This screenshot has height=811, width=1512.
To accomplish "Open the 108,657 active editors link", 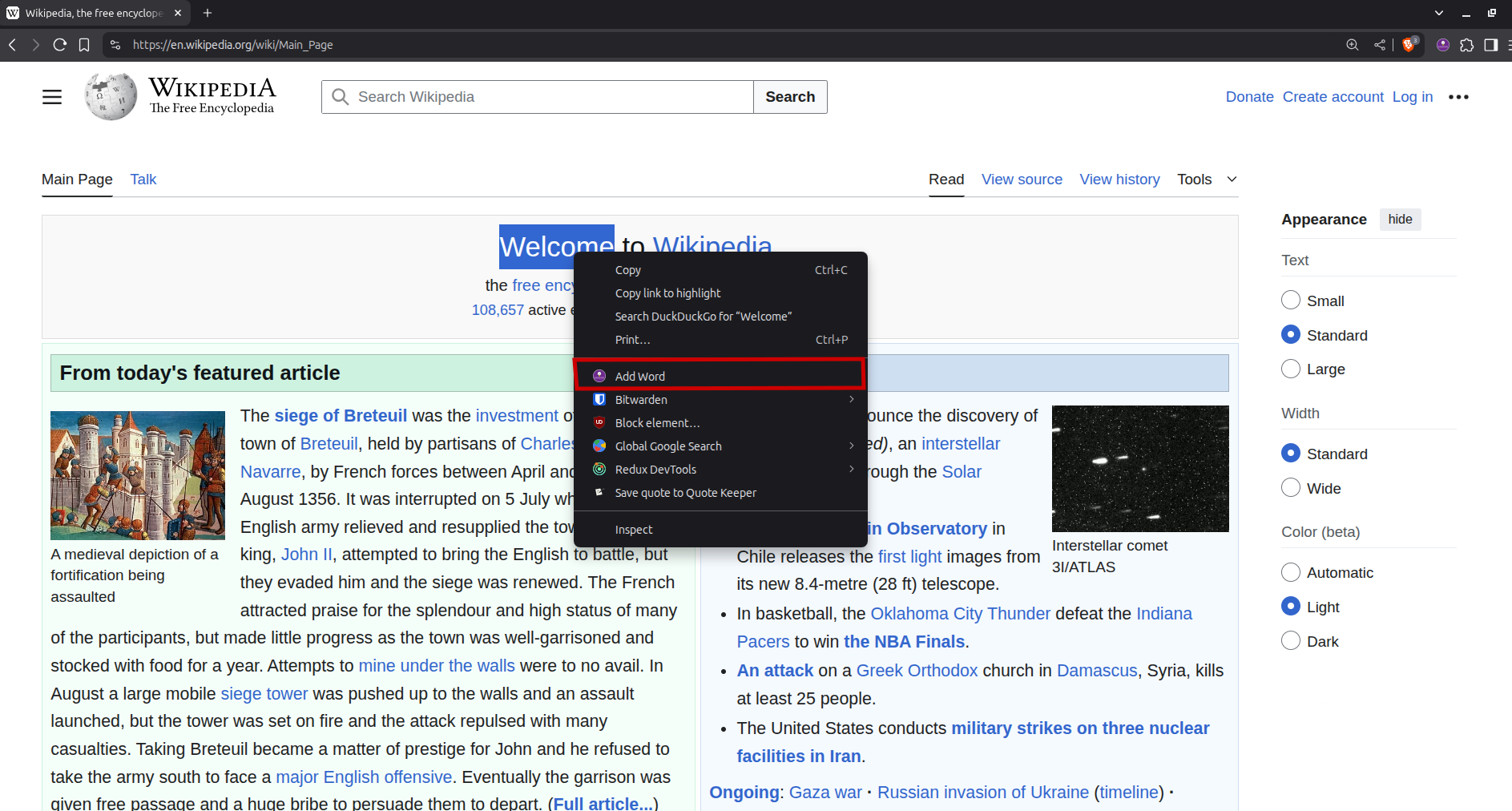I will pos(498,310).
